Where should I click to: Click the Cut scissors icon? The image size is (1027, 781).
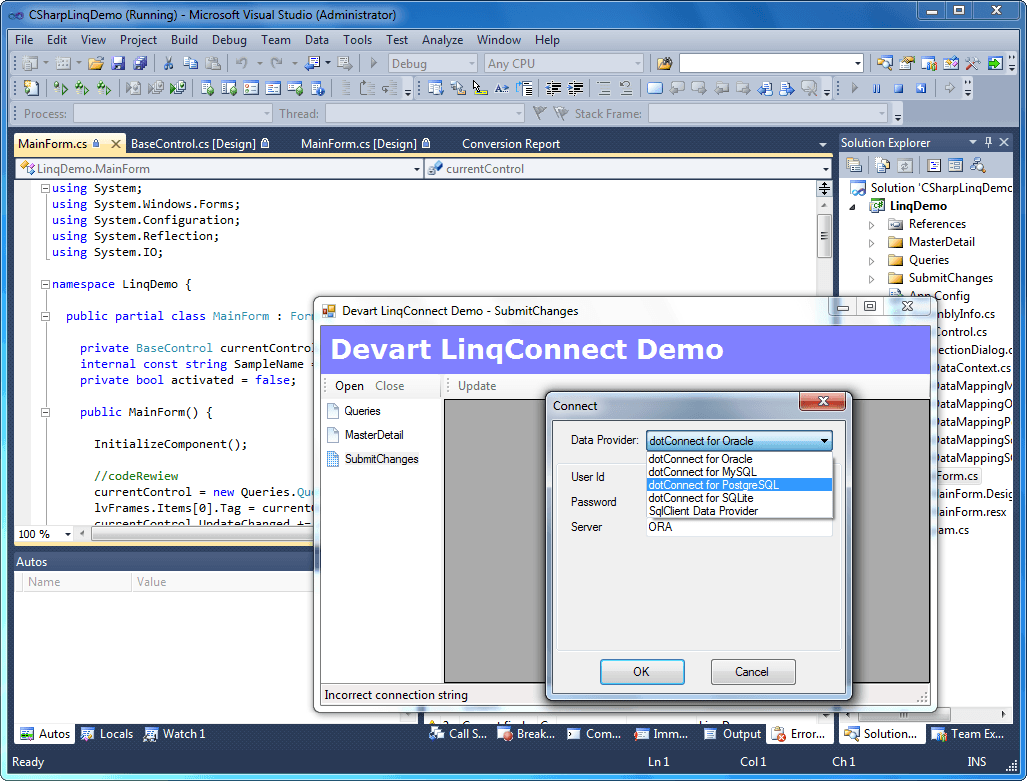coord(168,64)
